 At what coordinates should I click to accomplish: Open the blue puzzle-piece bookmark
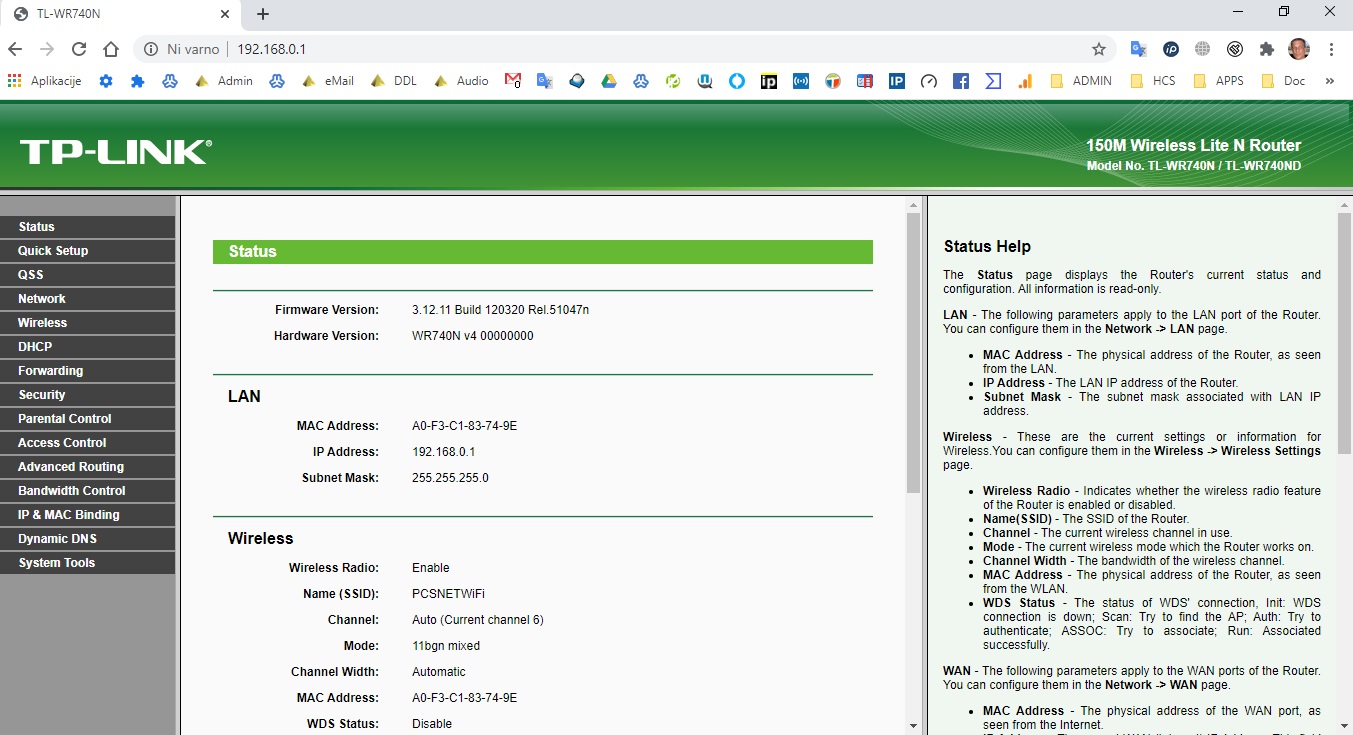click(138, 81)
